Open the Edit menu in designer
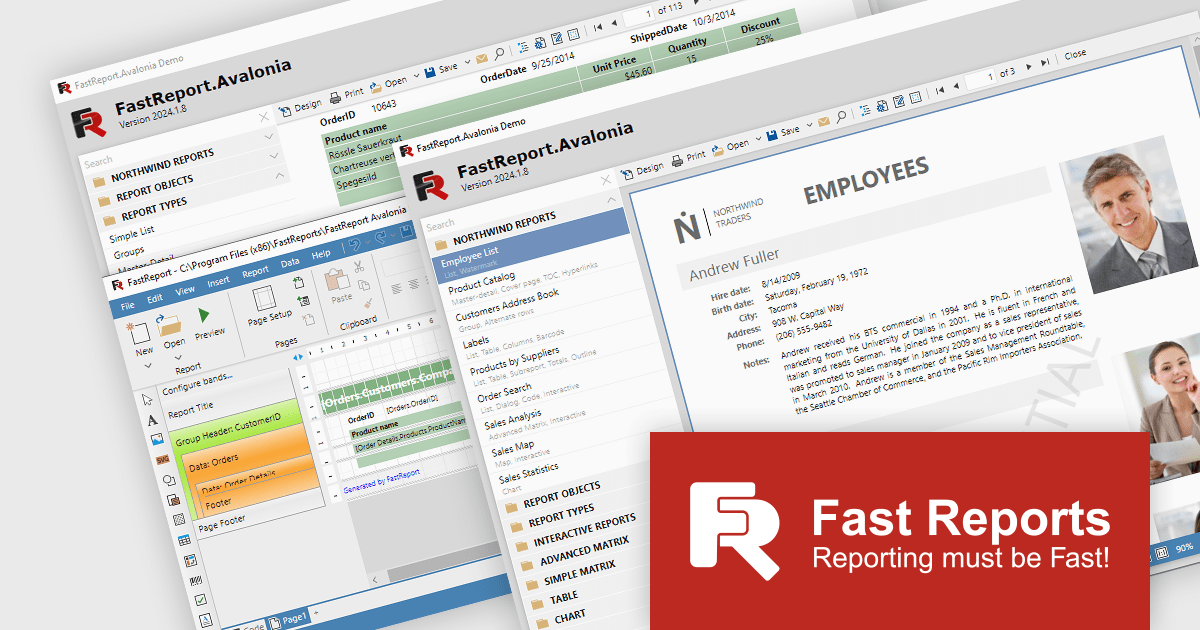 (155, 297)
